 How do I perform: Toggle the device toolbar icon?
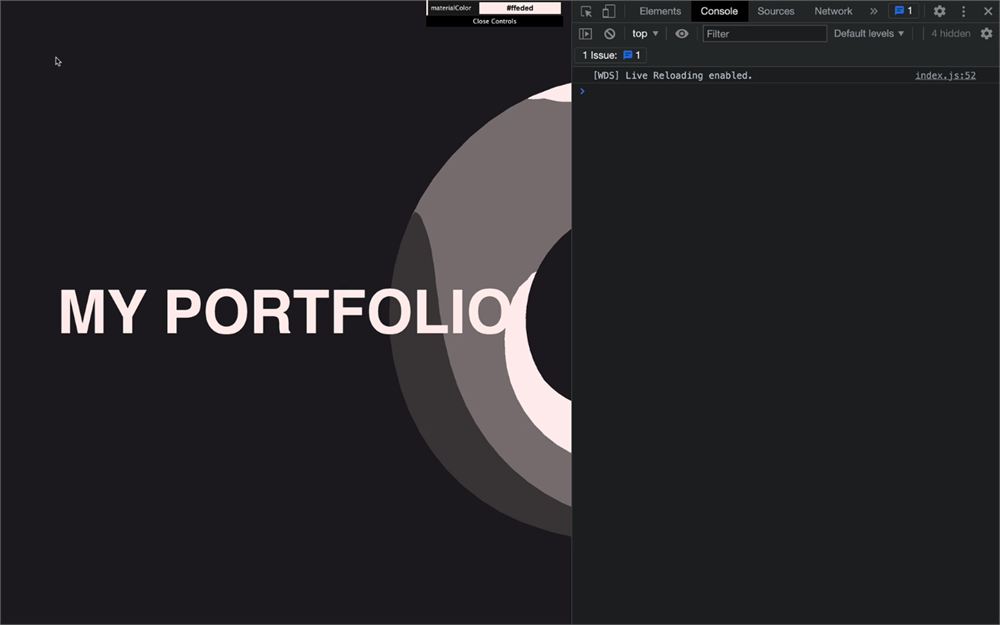(609, 11)
